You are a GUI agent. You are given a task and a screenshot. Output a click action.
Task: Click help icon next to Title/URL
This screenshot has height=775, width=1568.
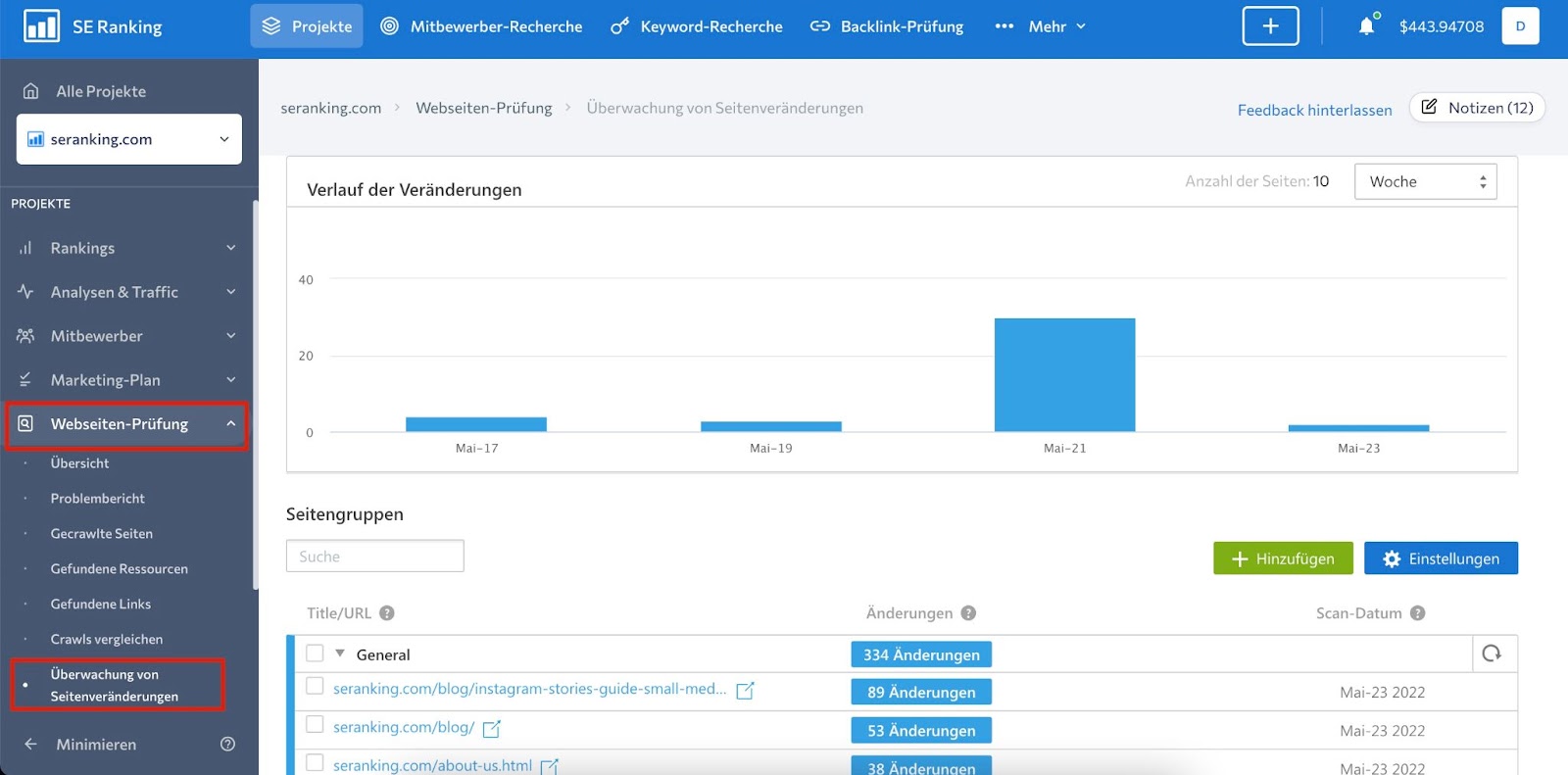387,613
